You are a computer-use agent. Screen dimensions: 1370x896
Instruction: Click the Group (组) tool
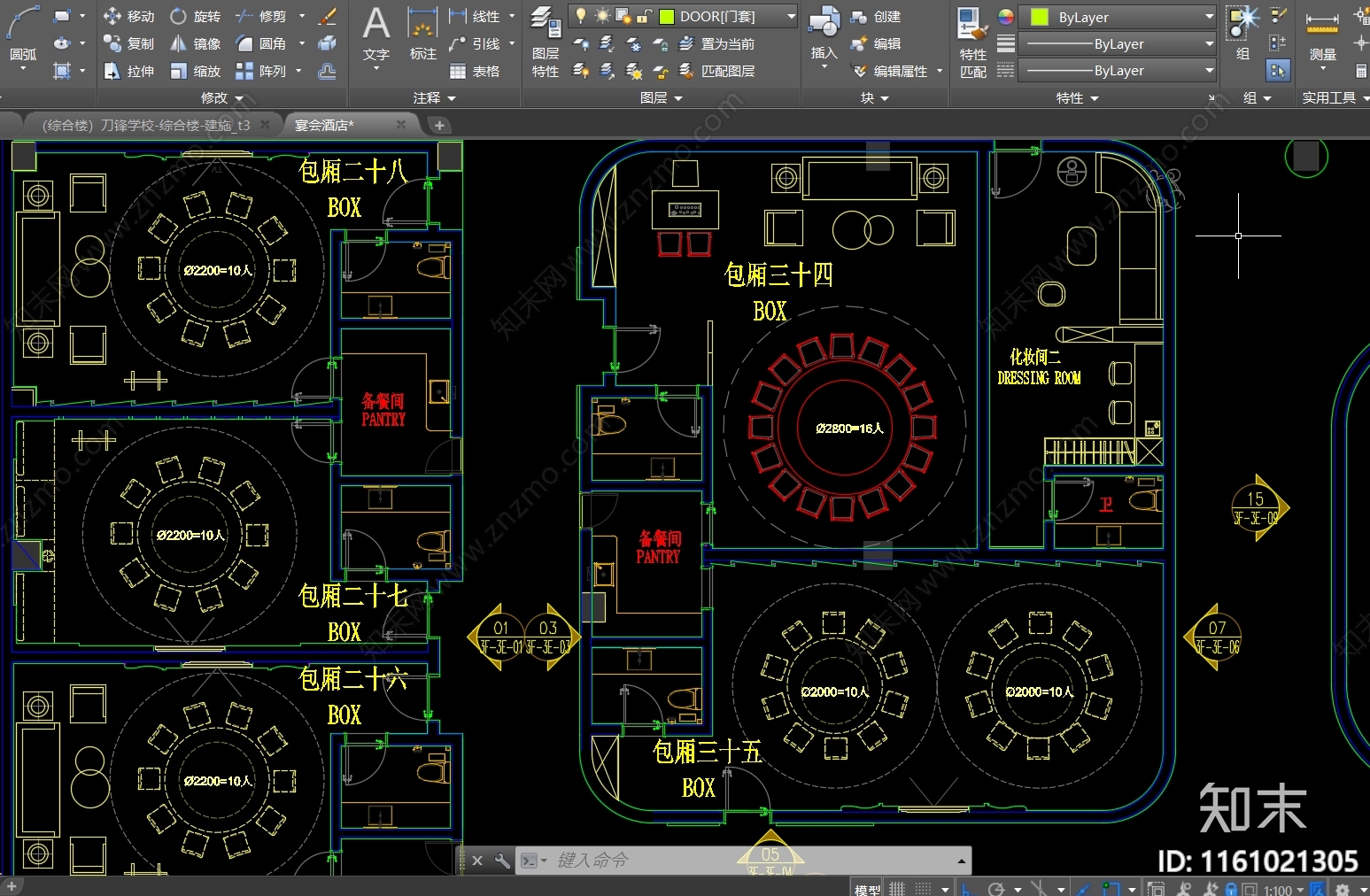coord(1243,34)
